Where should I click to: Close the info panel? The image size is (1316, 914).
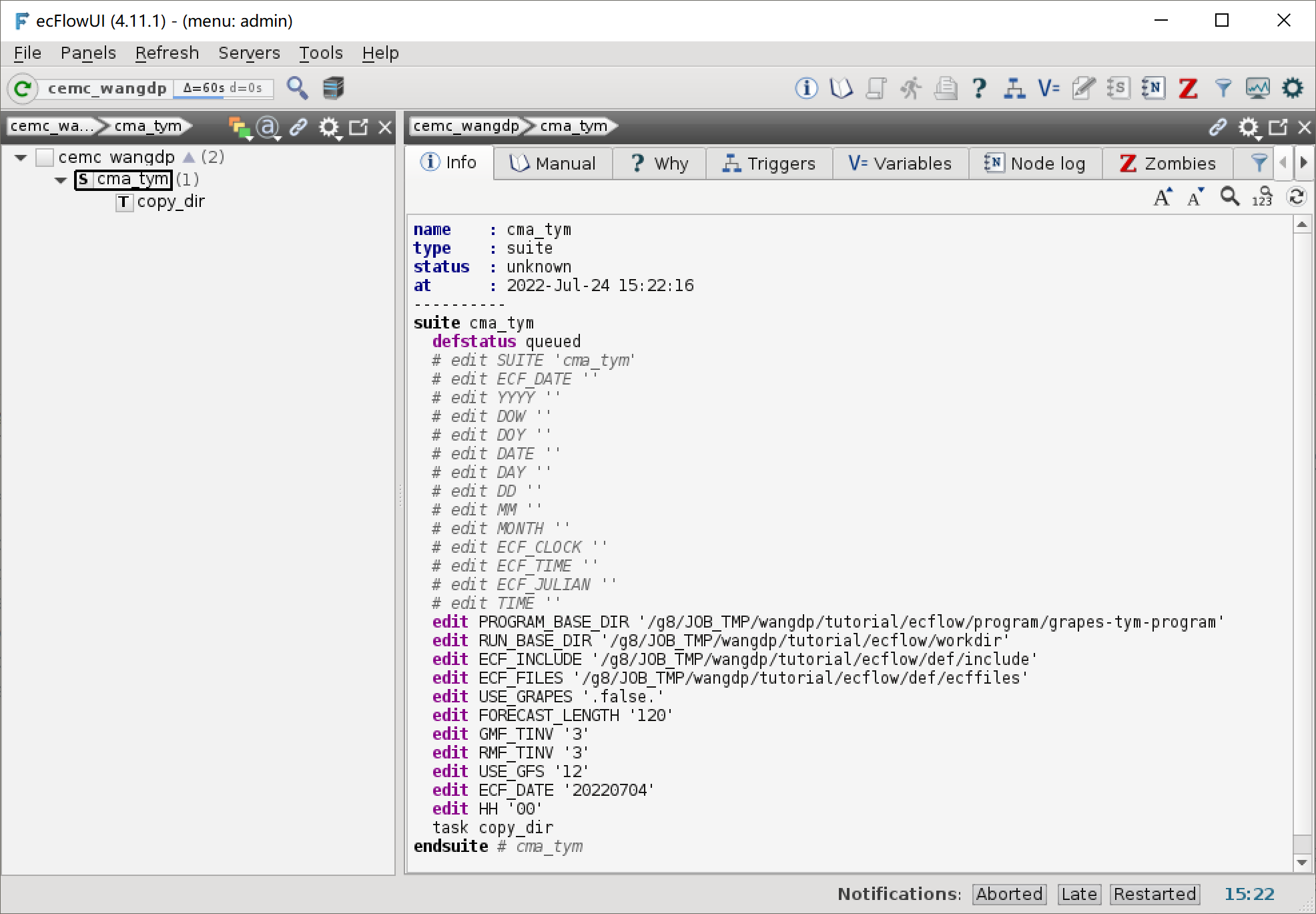1305,127
